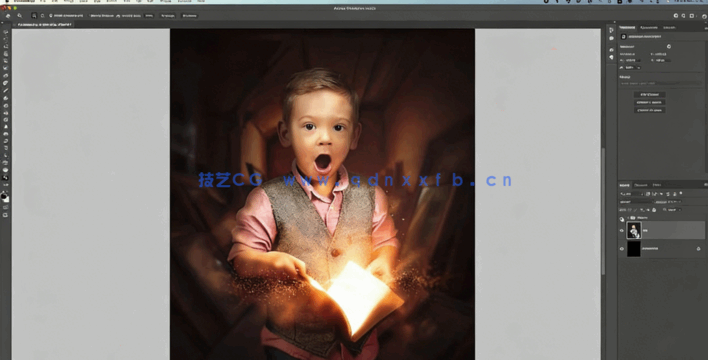Select the Frame tool
This screenshot has height=360, width=708.
click(x=5, y=68)
